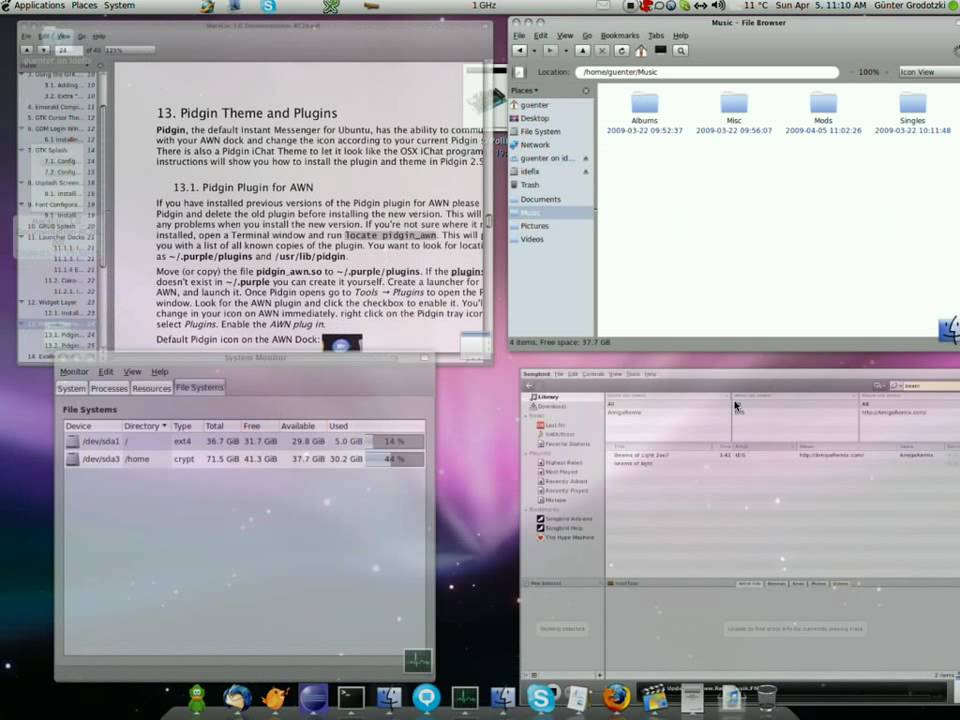The width and height of the screenshot is (960, 720).
Task: Switch to System tab in System Monitor
Action: click(x=72, y=388)
